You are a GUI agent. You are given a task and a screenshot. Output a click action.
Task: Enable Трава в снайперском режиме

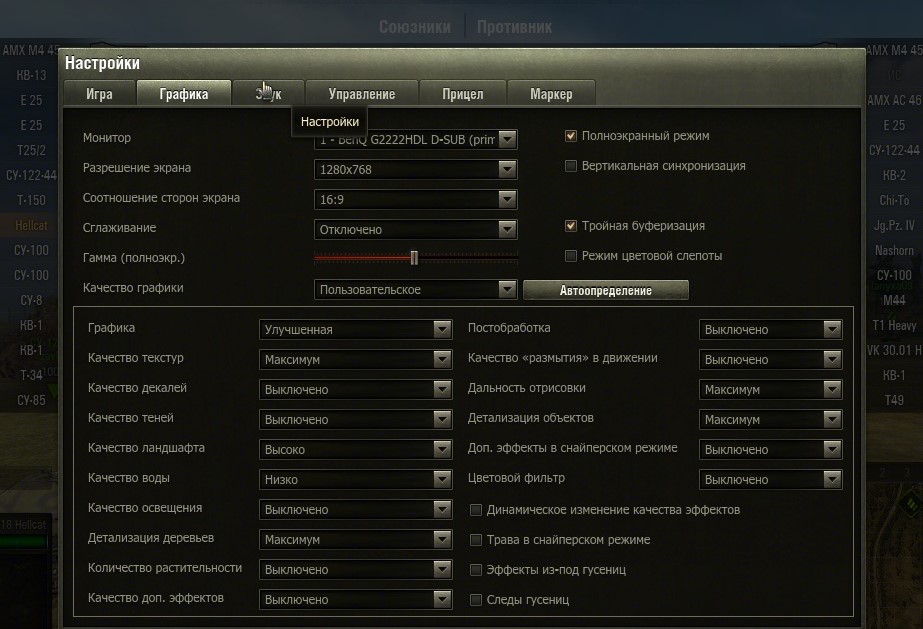pyautogui.click(x=476, y=540)
